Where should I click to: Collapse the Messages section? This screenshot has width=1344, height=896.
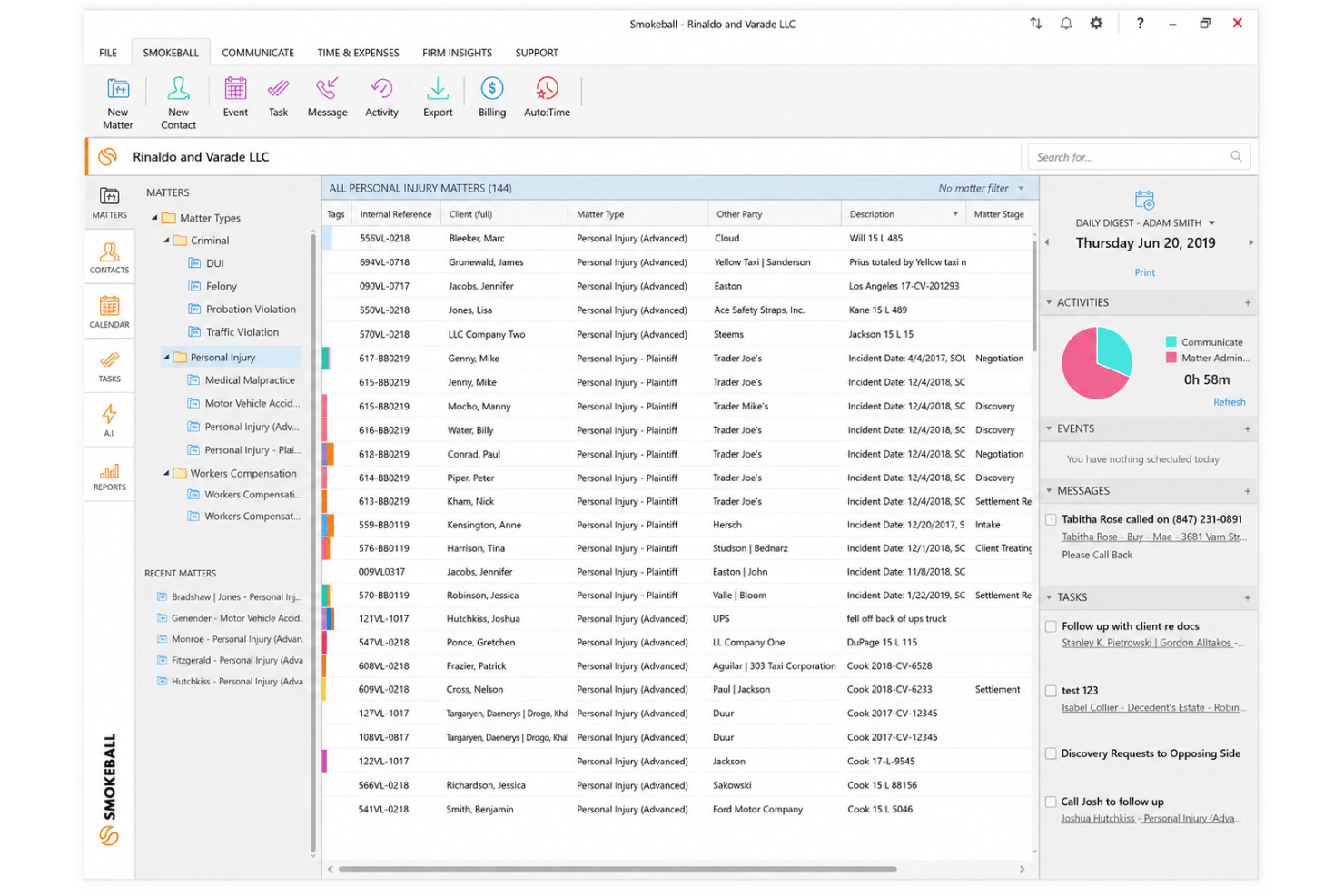1049,491
